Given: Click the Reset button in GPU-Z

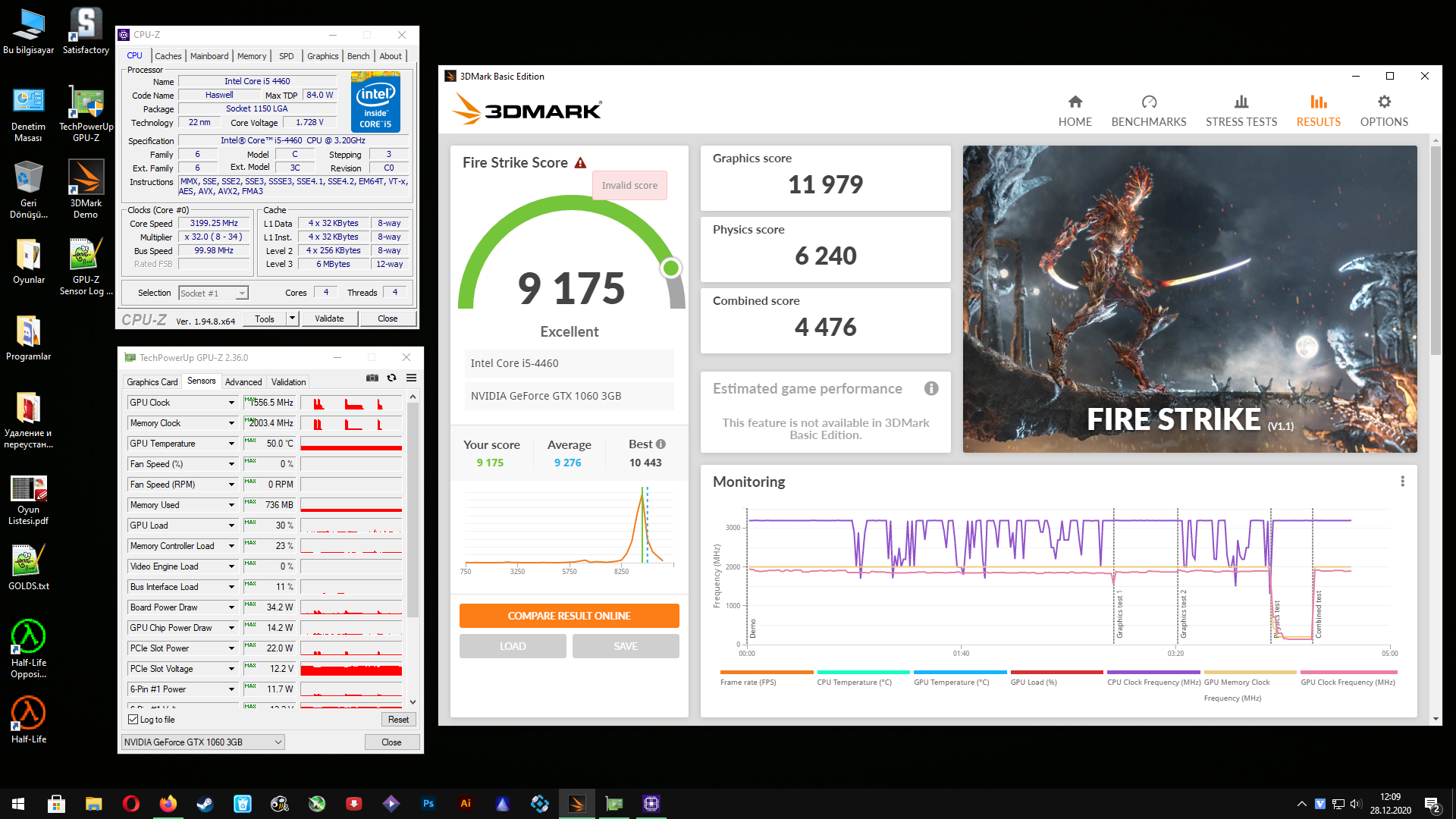Looking at the screenshot, I should click(398, 720).
